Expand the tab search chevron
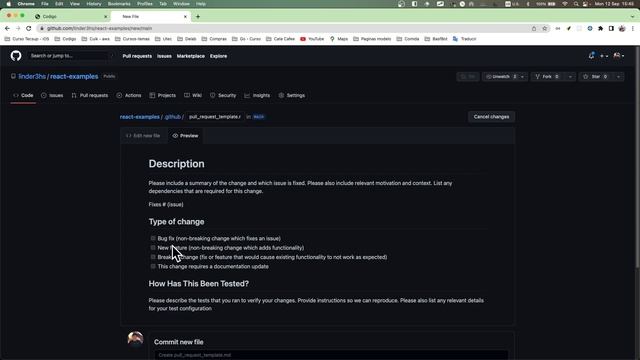This screenshot has height=360, width=640. pyautogui.click(x=632, y=17)
